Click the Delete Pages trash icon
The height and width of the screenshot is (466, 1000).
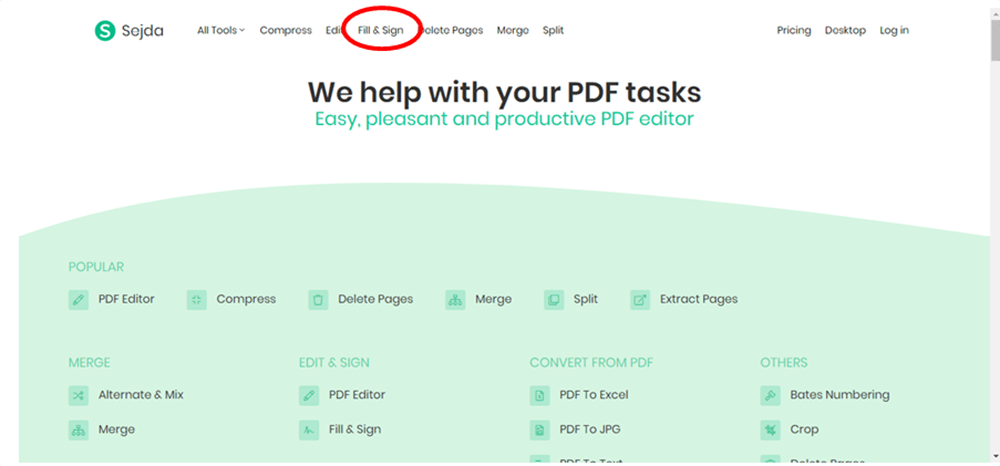pyautogui.click(x=318, y=299)
